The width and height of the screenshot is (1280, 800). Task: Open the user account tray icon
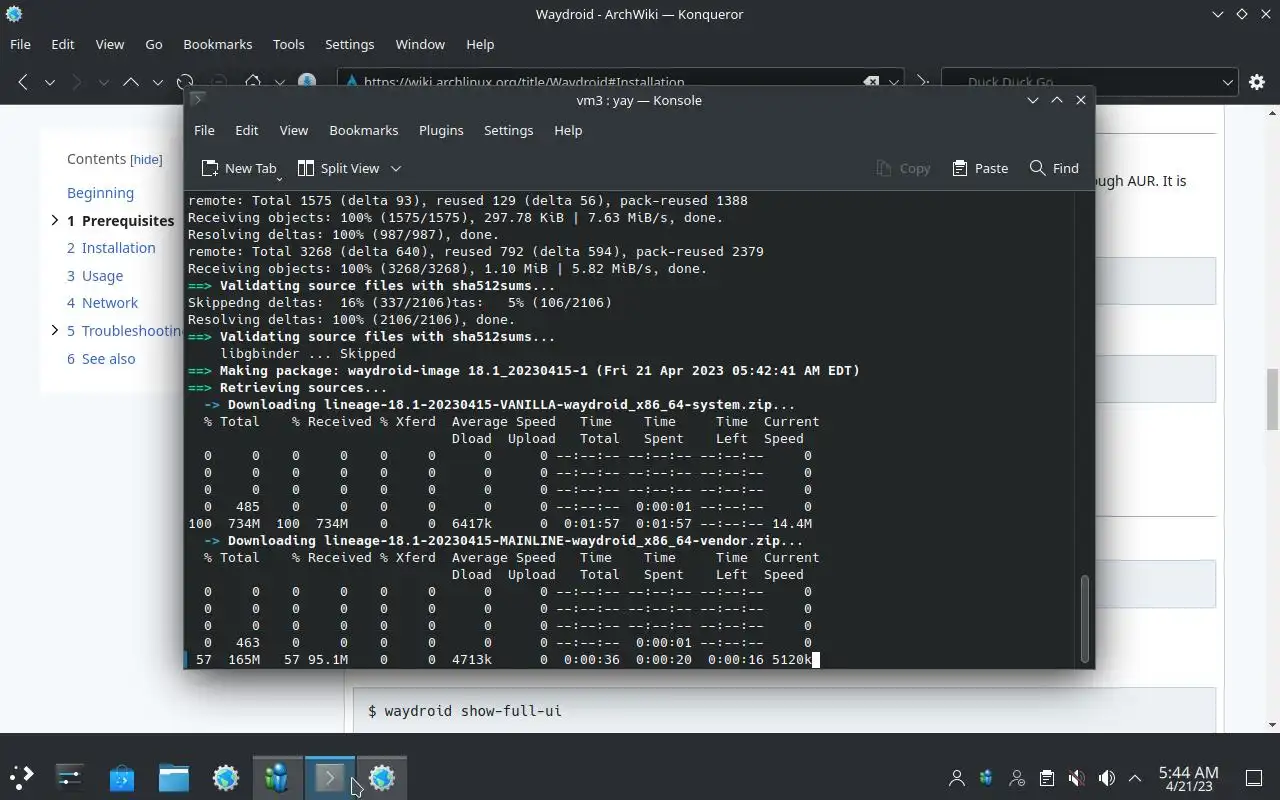tap(957, 778)
